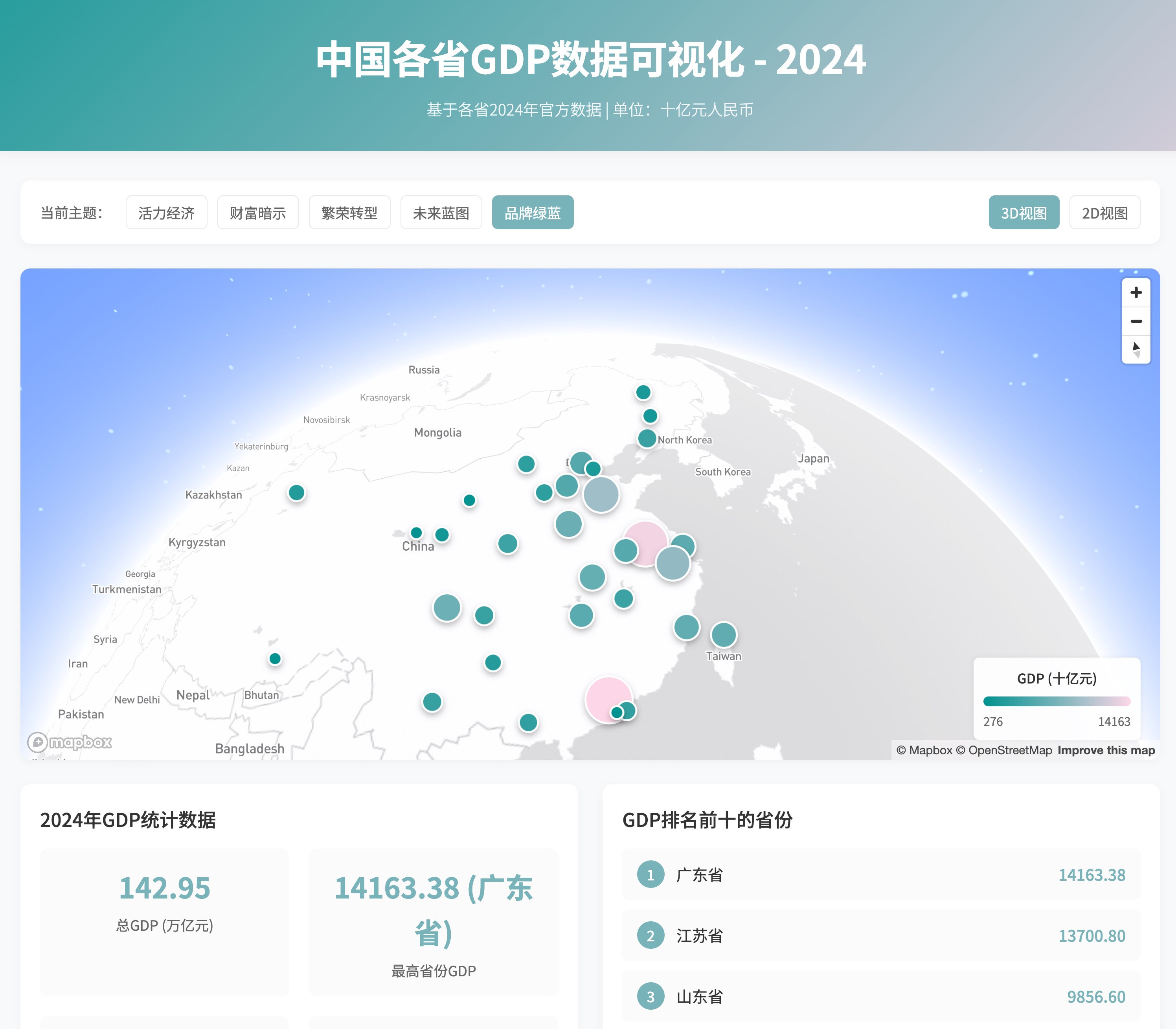Open the Mapbox logo link
1176x1029 pixels.
click(70, 742)
